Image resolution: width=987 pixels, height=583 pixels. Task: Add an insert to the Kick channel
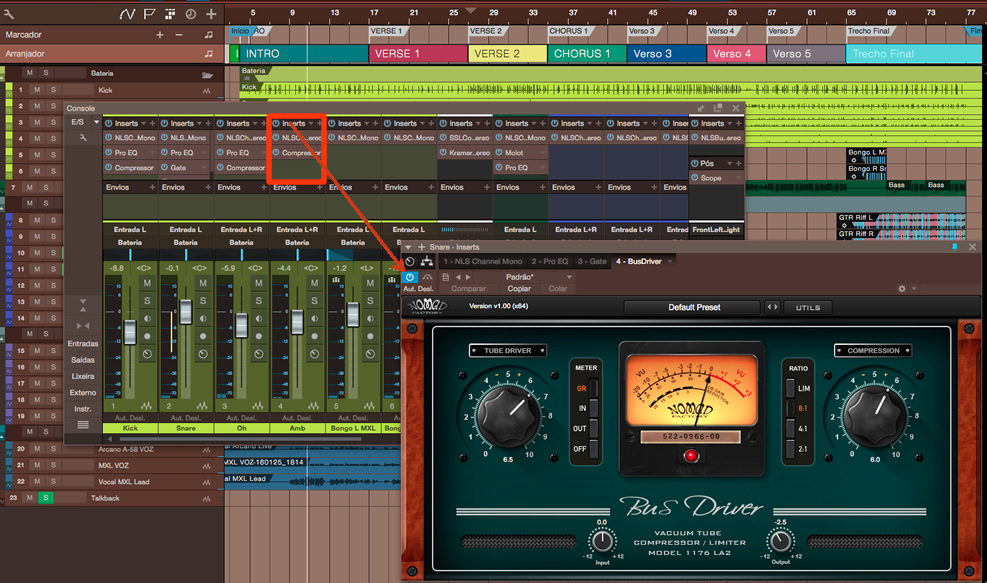[153, 123]
